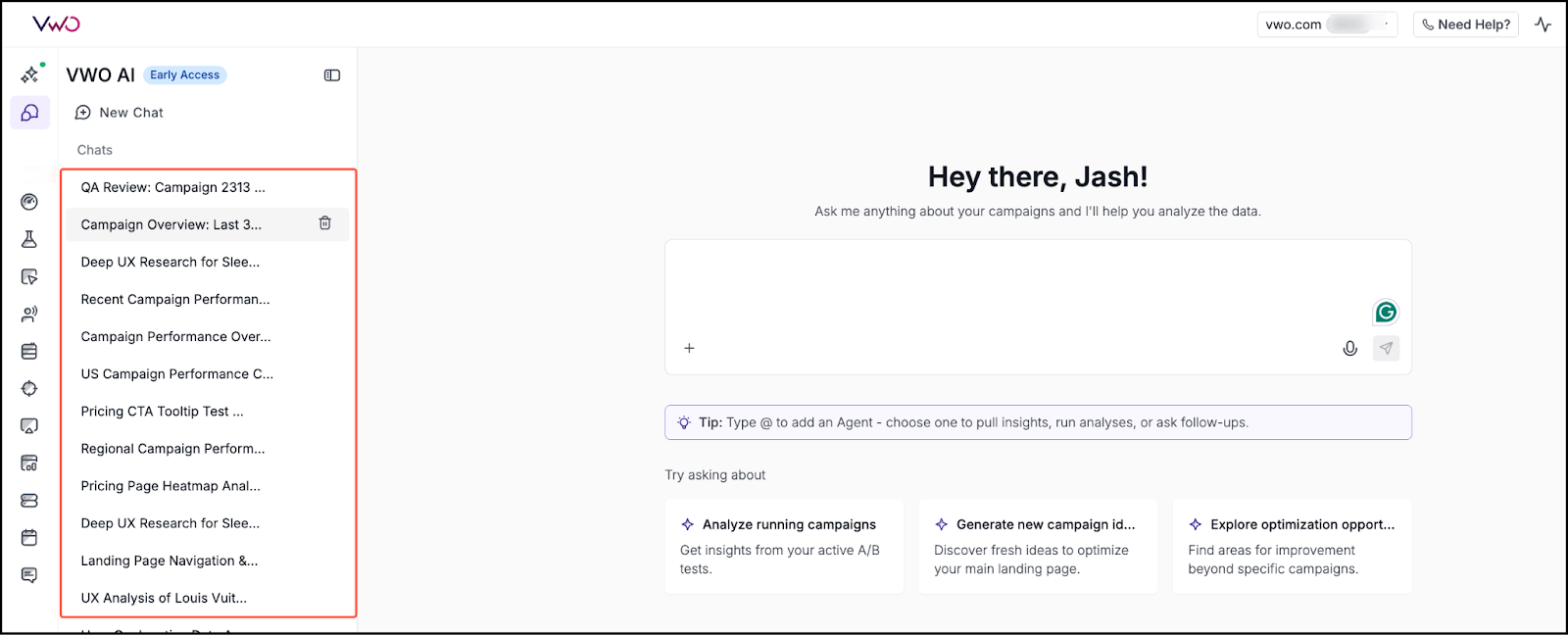The width and height of the screenshot is (1568, 635).
Task: Select the Analyze running campaigns suggestion
Action: click(x=783, y=546)
